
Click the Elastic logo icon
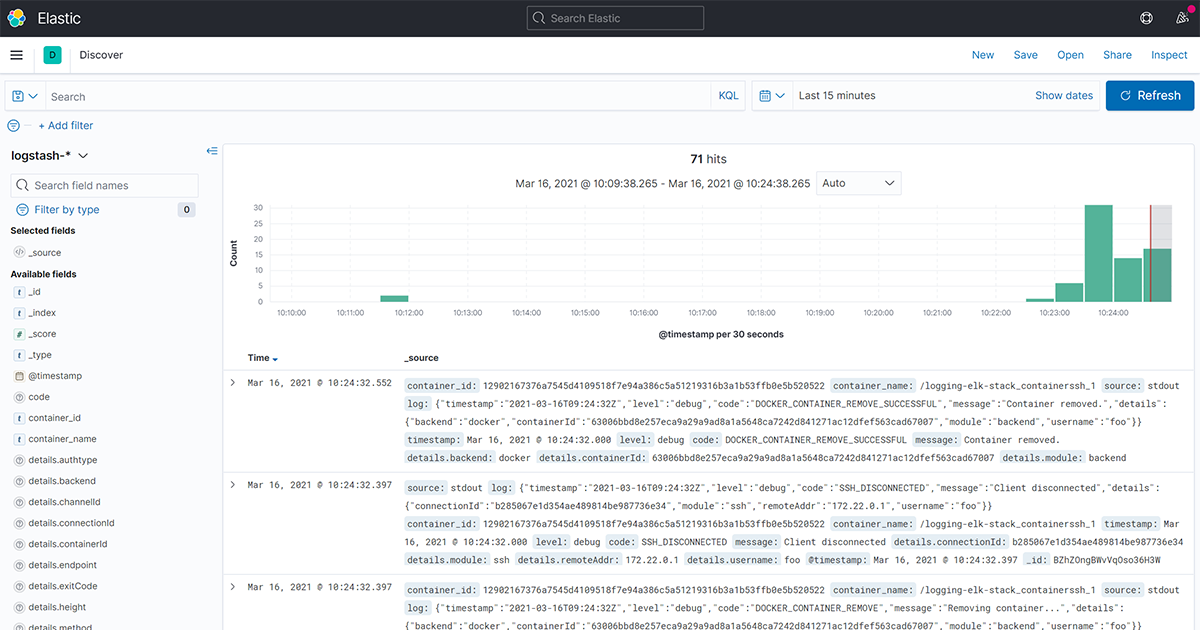tap(16, 17)
